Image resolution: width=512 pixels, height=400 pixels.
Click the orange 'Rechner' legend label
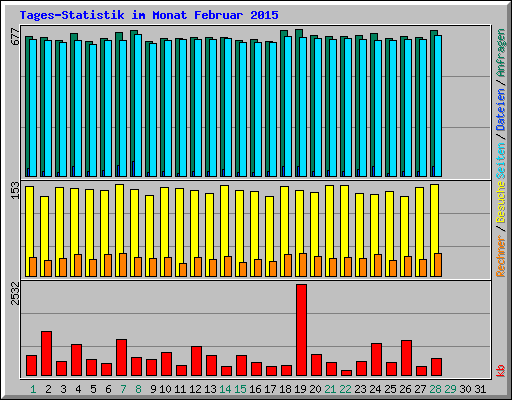[x=501, y=256]
